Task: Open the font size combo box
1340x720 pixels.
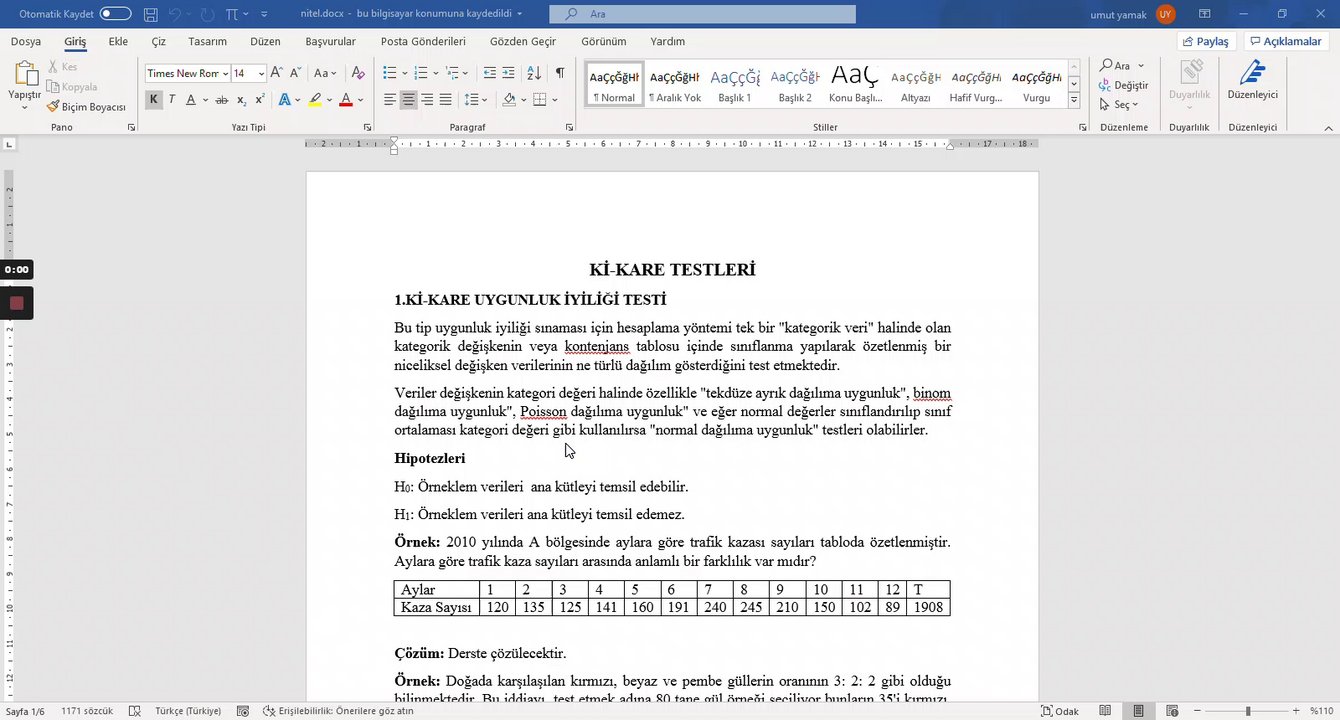Action: [x=249, y=73]
